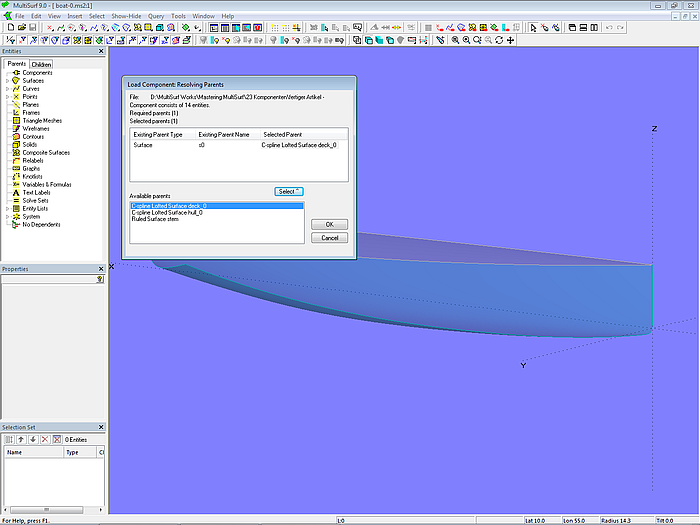The width and height of the screenshot is (700, 525).
Task: Click the Save toolbar icon
Action: (32, 28)
